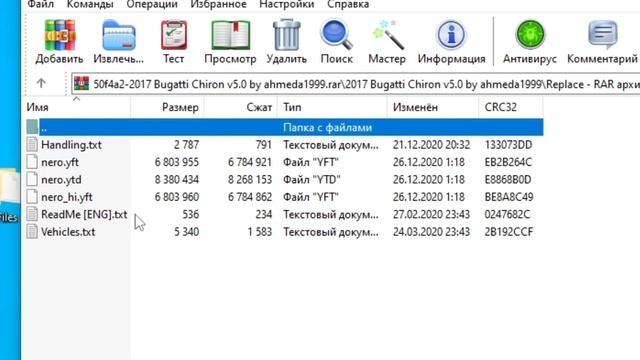This screenshot has width=640, height=360.
Task: Go up one folder level arrow
Action: click(41, 83)
